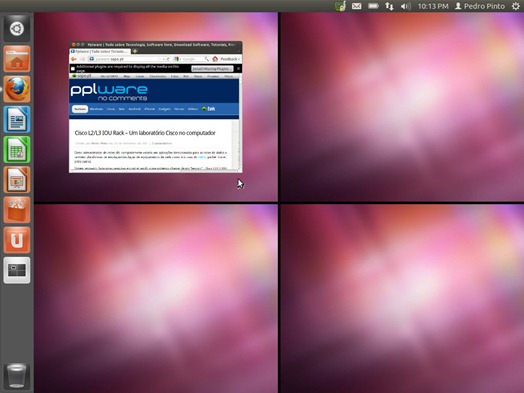Click the green network monitor indicator icon

tap(340, 6)
